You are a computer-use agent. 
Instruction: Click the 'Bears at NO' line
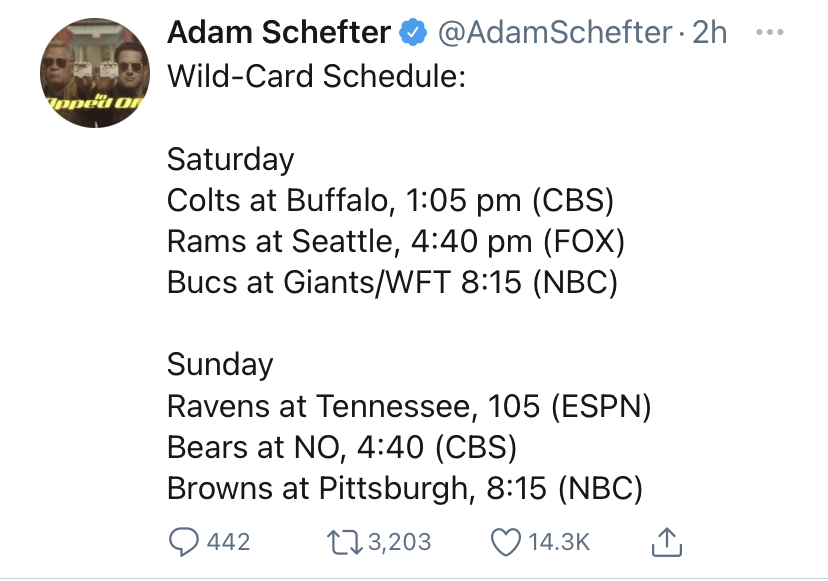coord(341,447)
